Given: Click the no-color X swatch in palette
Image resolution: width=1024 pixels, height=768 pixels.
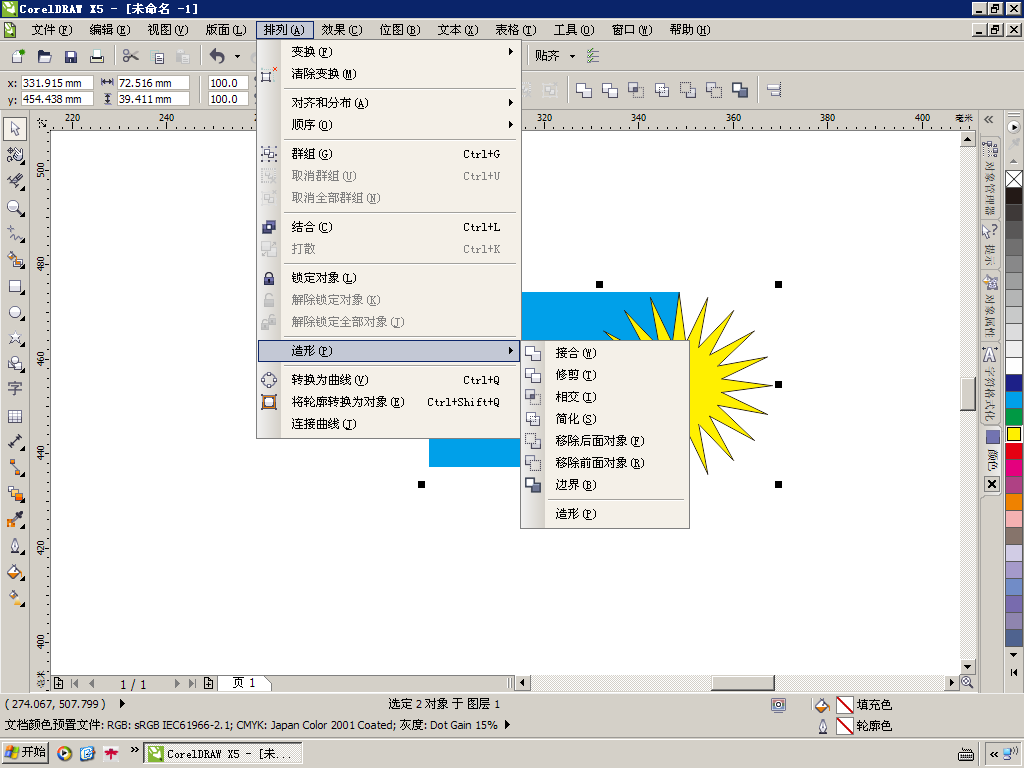Looking at the screenshot, I should pos(1014,179).
